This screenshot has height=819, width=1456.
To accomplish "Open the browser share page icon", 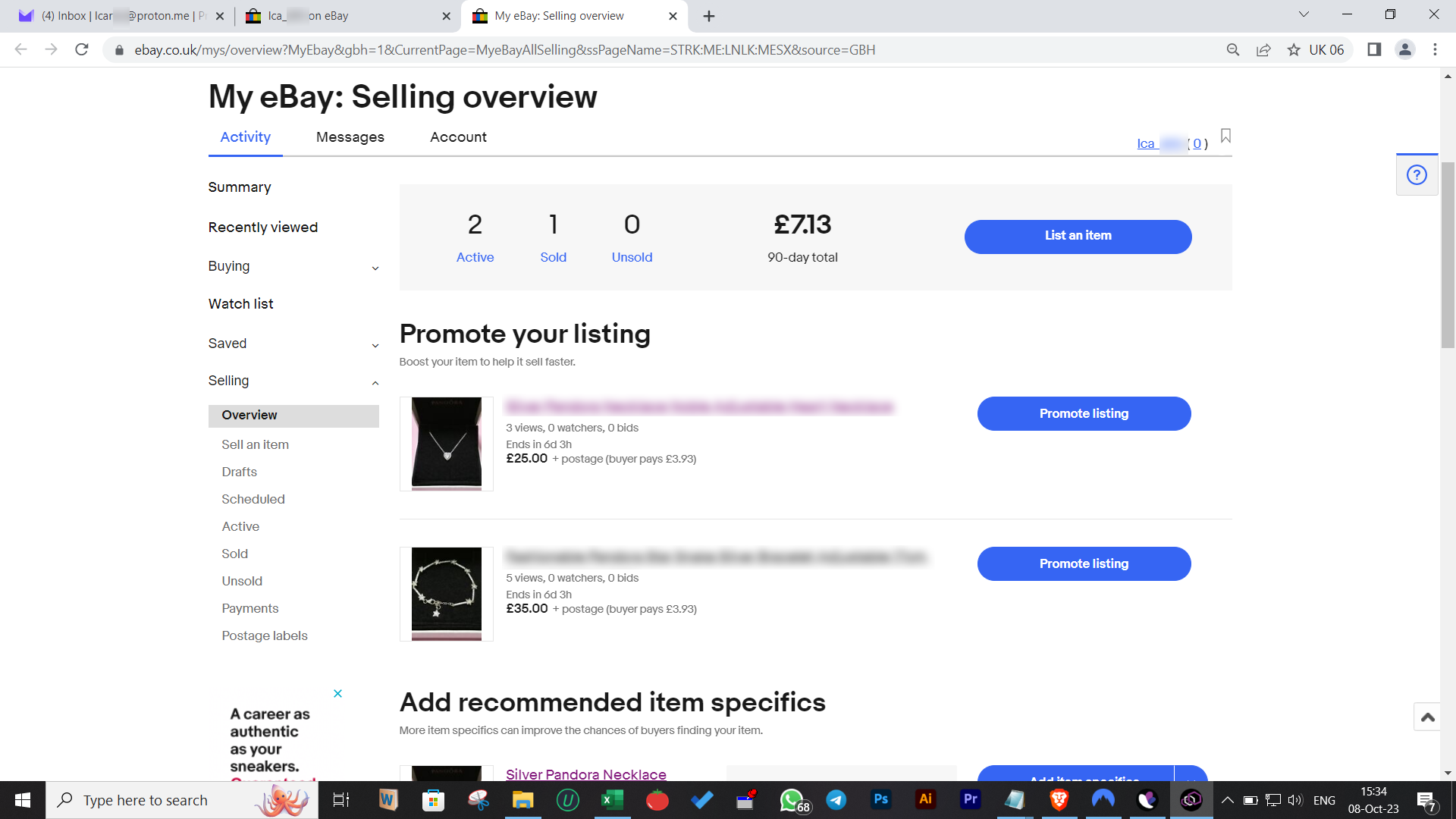I will [1263, 50].
